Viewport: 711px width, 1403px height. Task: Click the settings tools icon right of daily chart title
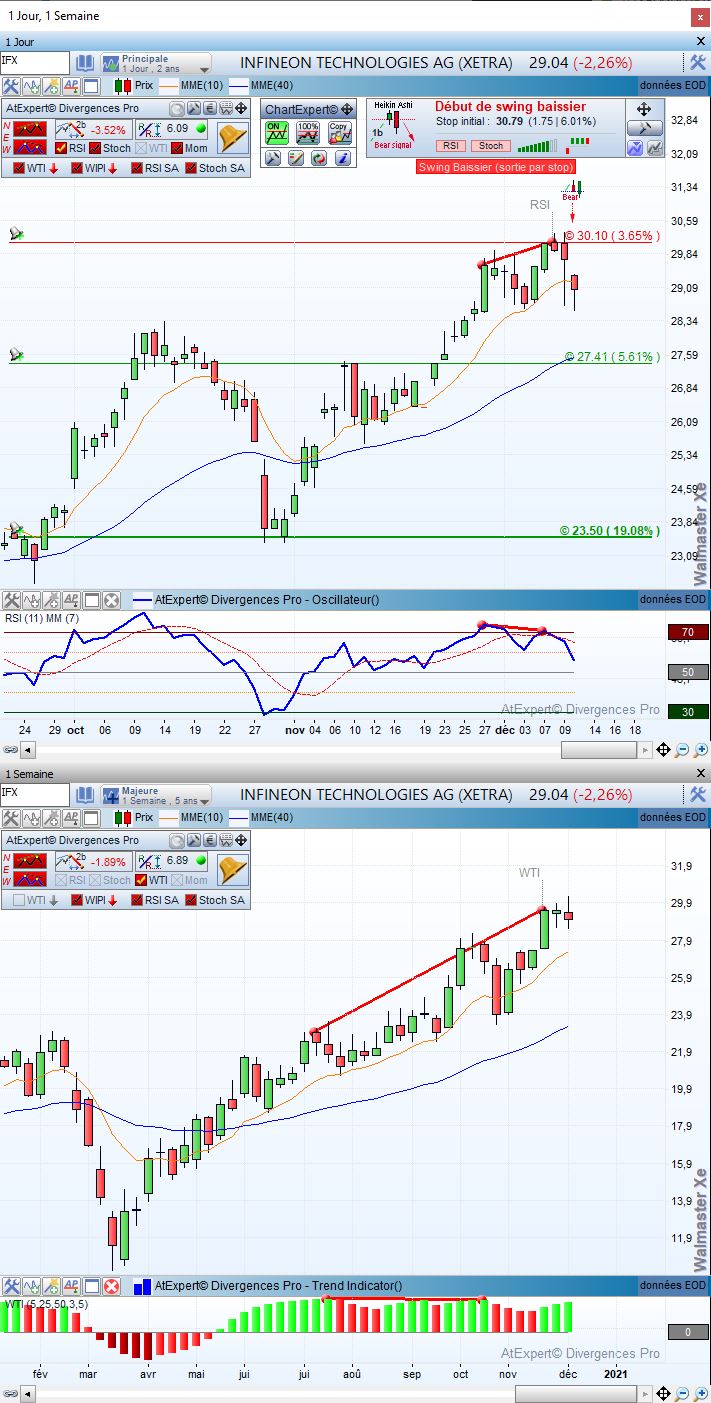(698, 62)
